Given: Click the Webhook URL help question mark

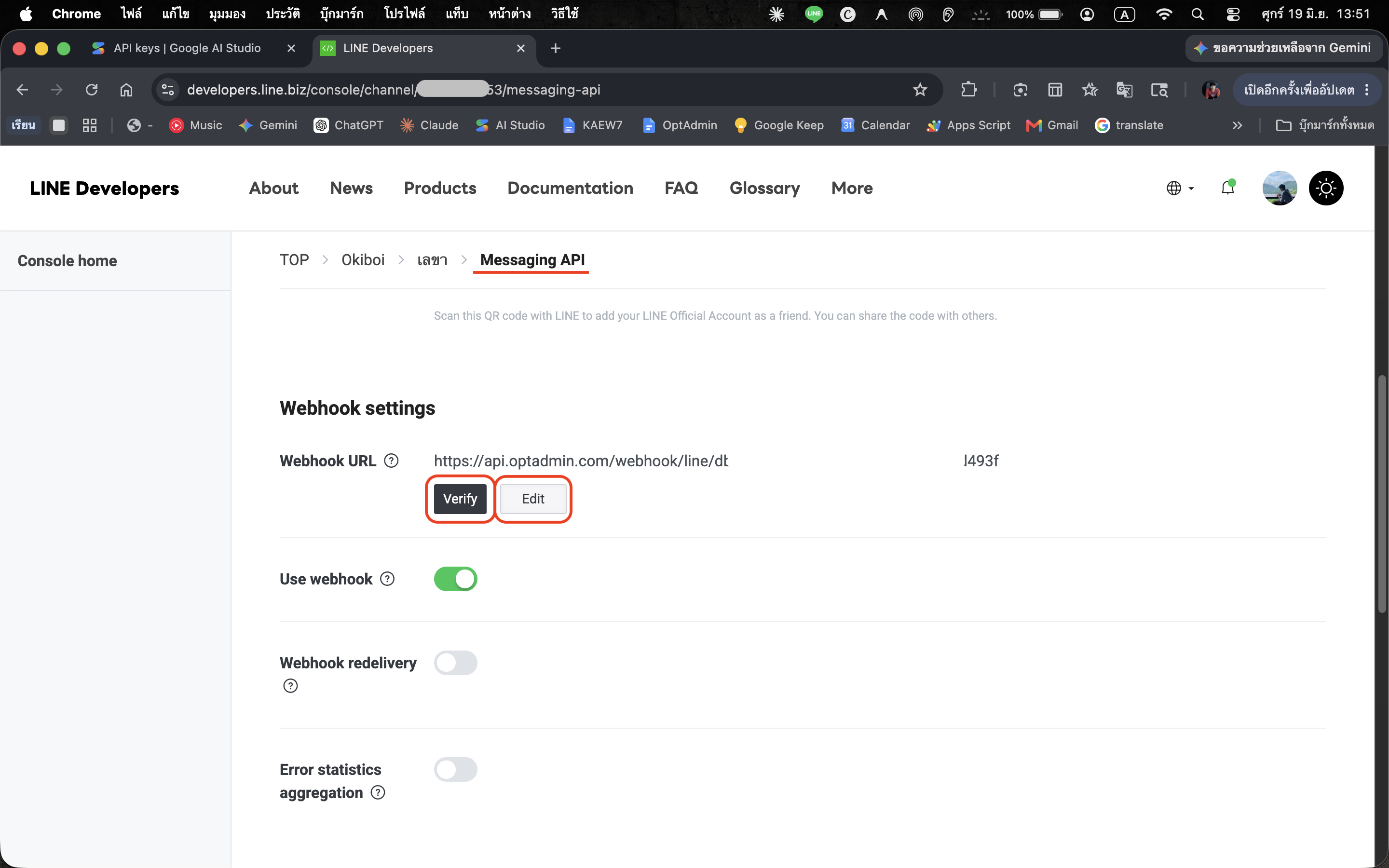Looking at the screenshot, I should 392,461.
